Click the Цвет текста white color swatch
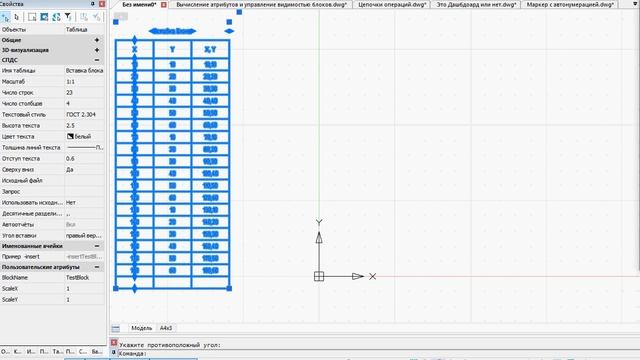640x360 pixels. coord(70,136)
